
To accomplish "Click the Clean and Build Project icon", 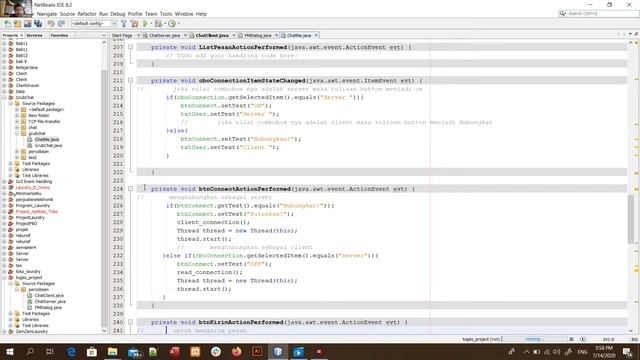I will pos(134,24).
